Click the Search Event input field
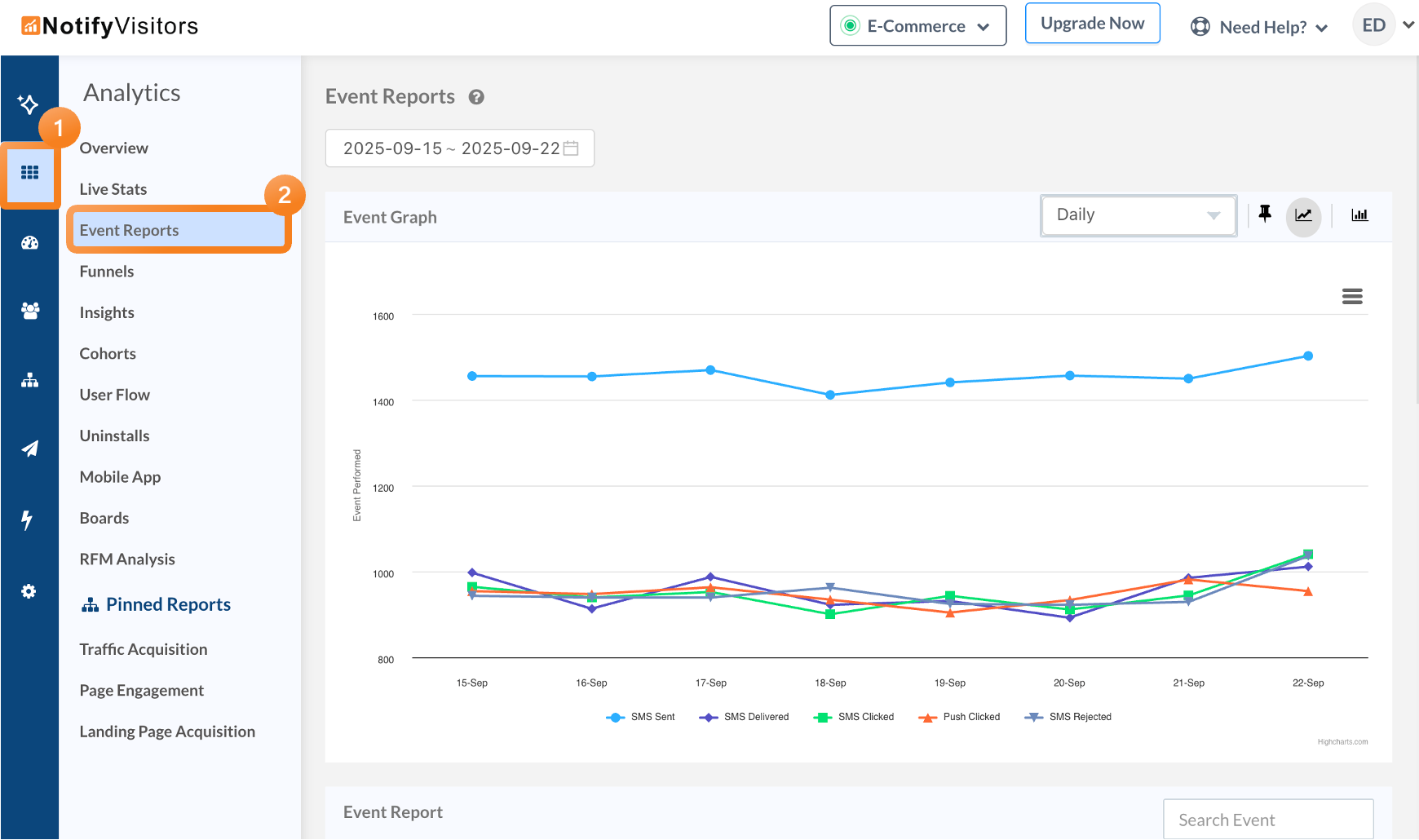 (1267, 820)
